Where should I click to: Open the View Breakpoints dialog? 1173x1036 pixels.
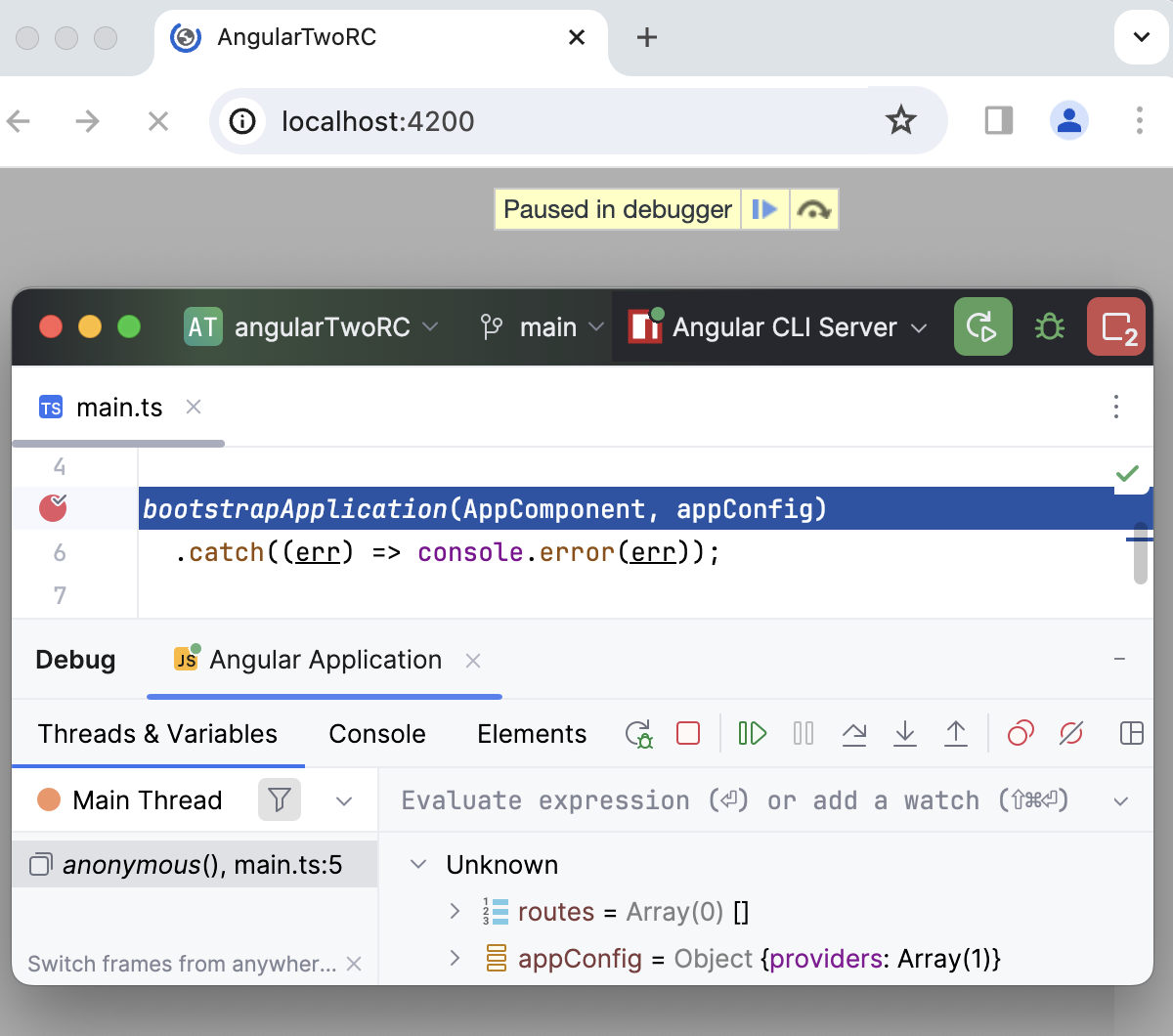(x=1021, y=733)
